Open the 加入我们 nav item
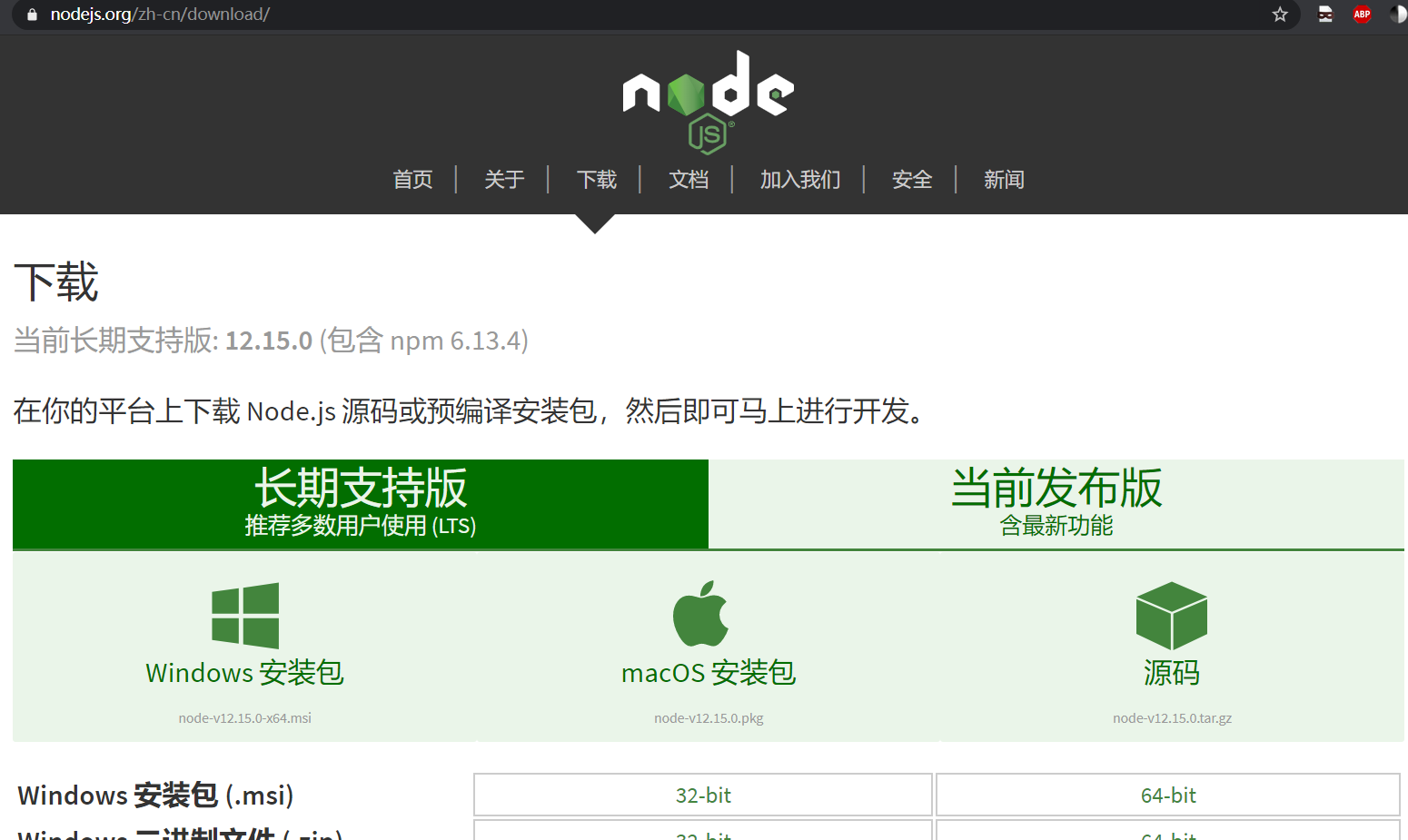The image size is (1408, 840). (799, 180)
